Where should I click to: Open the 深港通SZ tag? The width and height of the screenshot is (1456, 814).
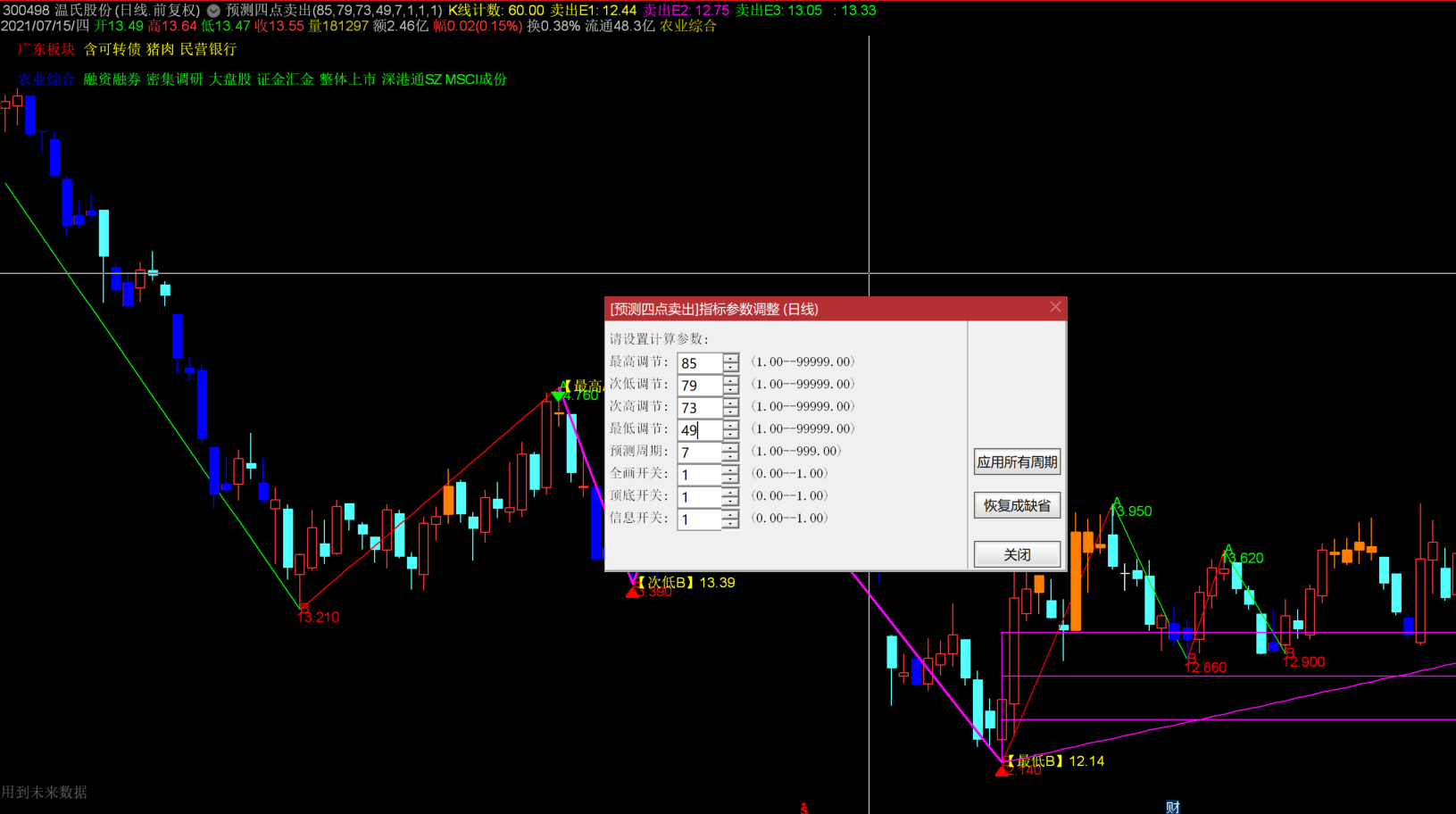(x=412, y=79)
